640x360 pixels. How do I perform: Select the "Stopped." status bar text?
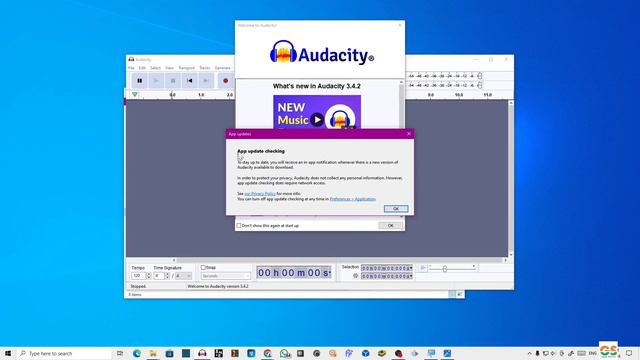click(x=138, y=286)
